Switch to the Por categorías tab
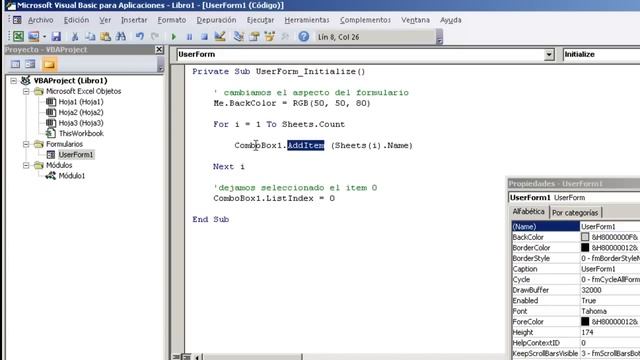The width and height of the screenshot is (640, 360). pos(575,213)
